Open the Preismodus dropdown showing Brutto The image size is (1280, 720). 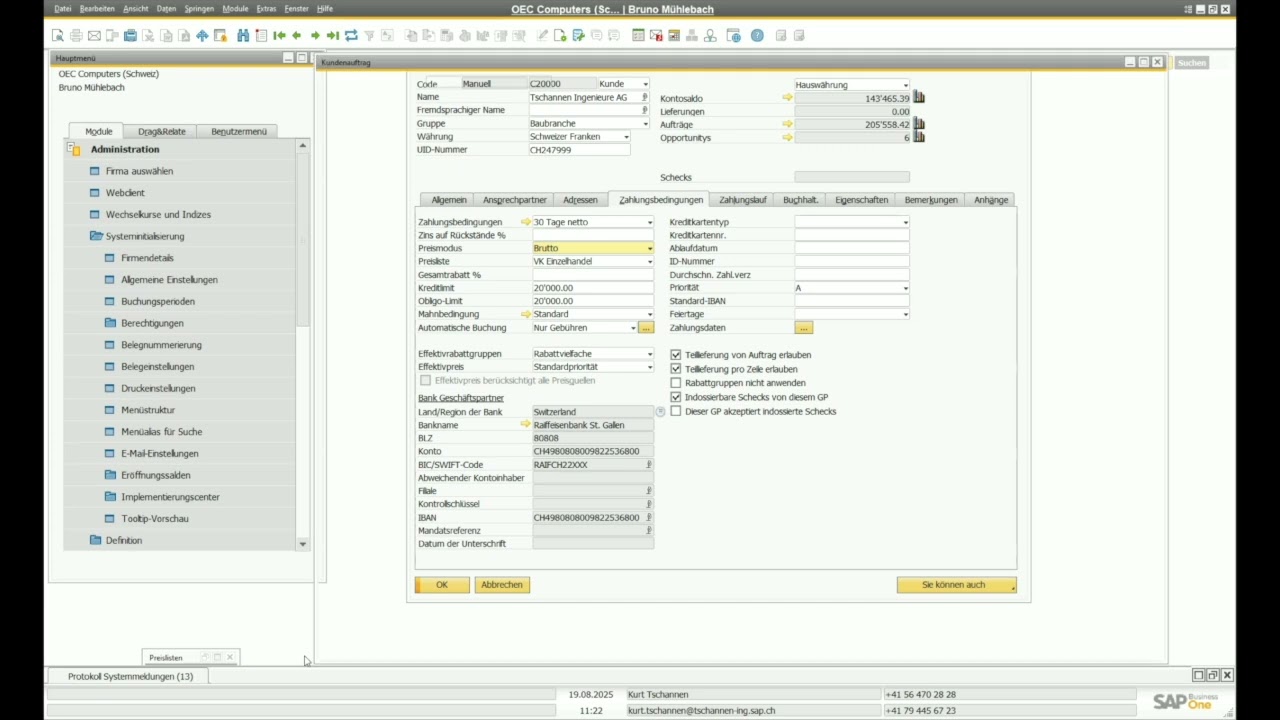[x=649, y=248]
